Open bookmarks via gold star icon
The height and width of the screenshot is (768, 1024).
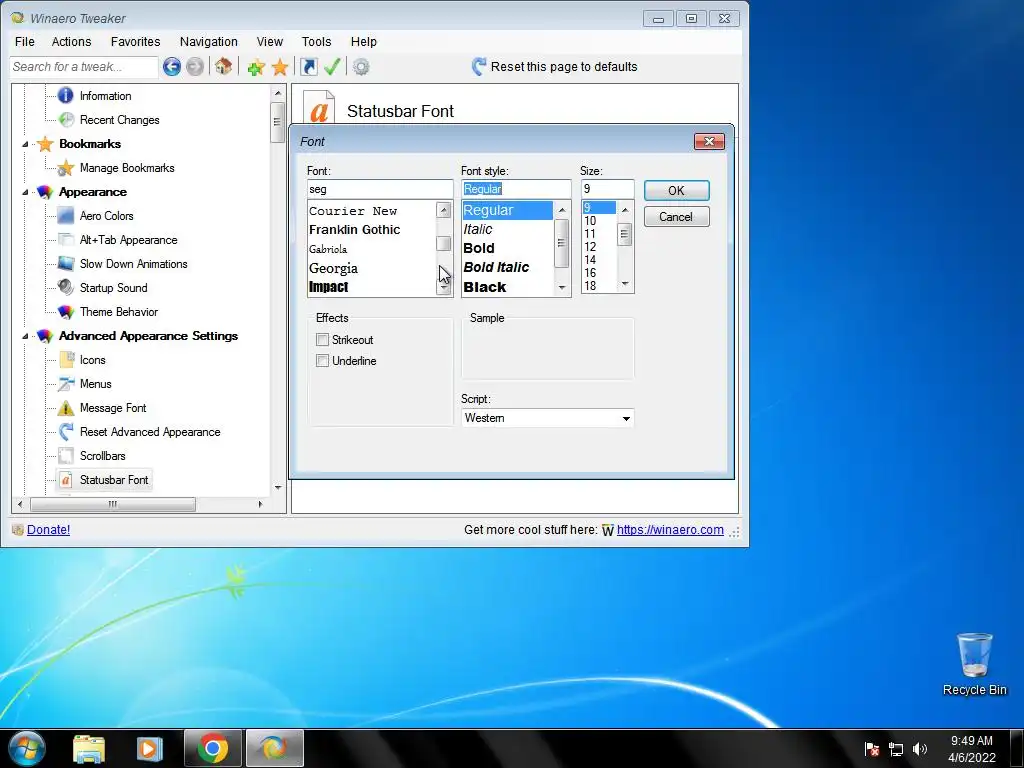point(280,67)
